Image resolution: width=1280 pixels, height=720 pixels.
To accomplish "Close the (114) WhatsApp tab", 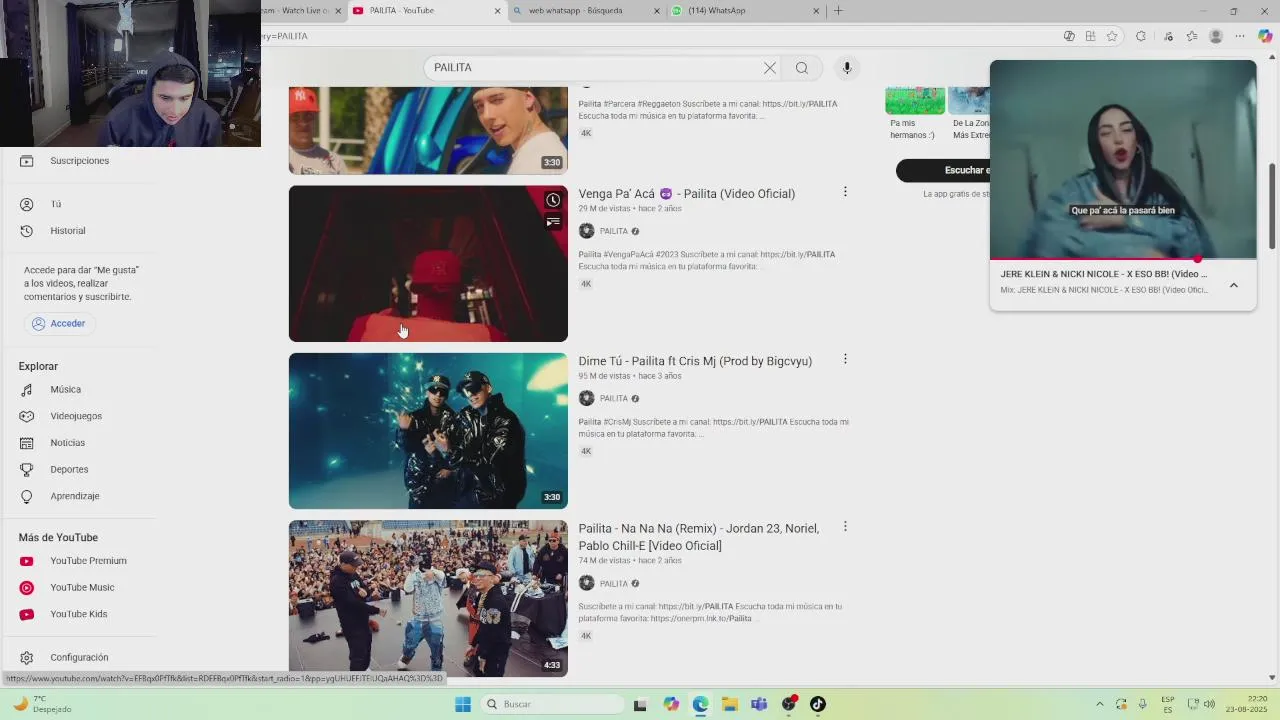I will coord(817,11).
